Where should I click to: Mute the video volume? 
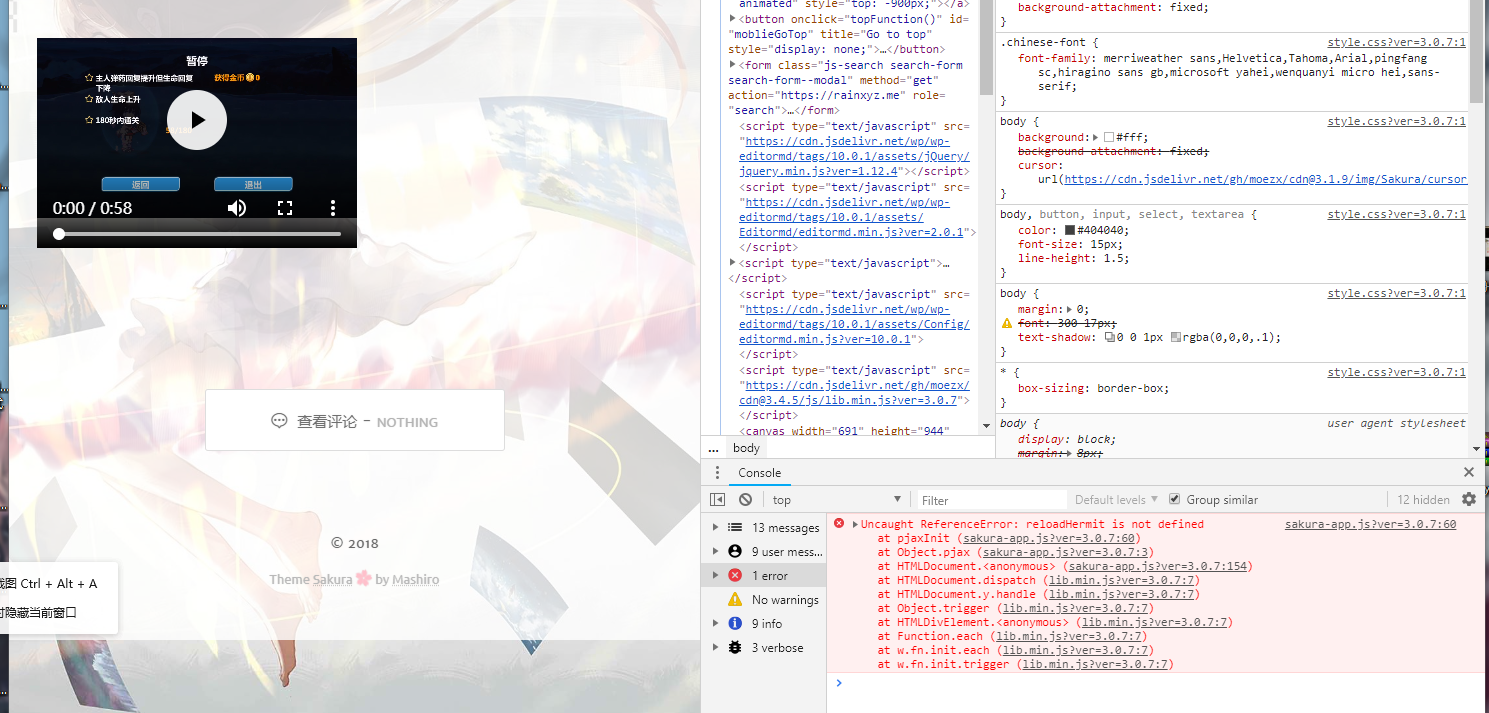point(237,208)
